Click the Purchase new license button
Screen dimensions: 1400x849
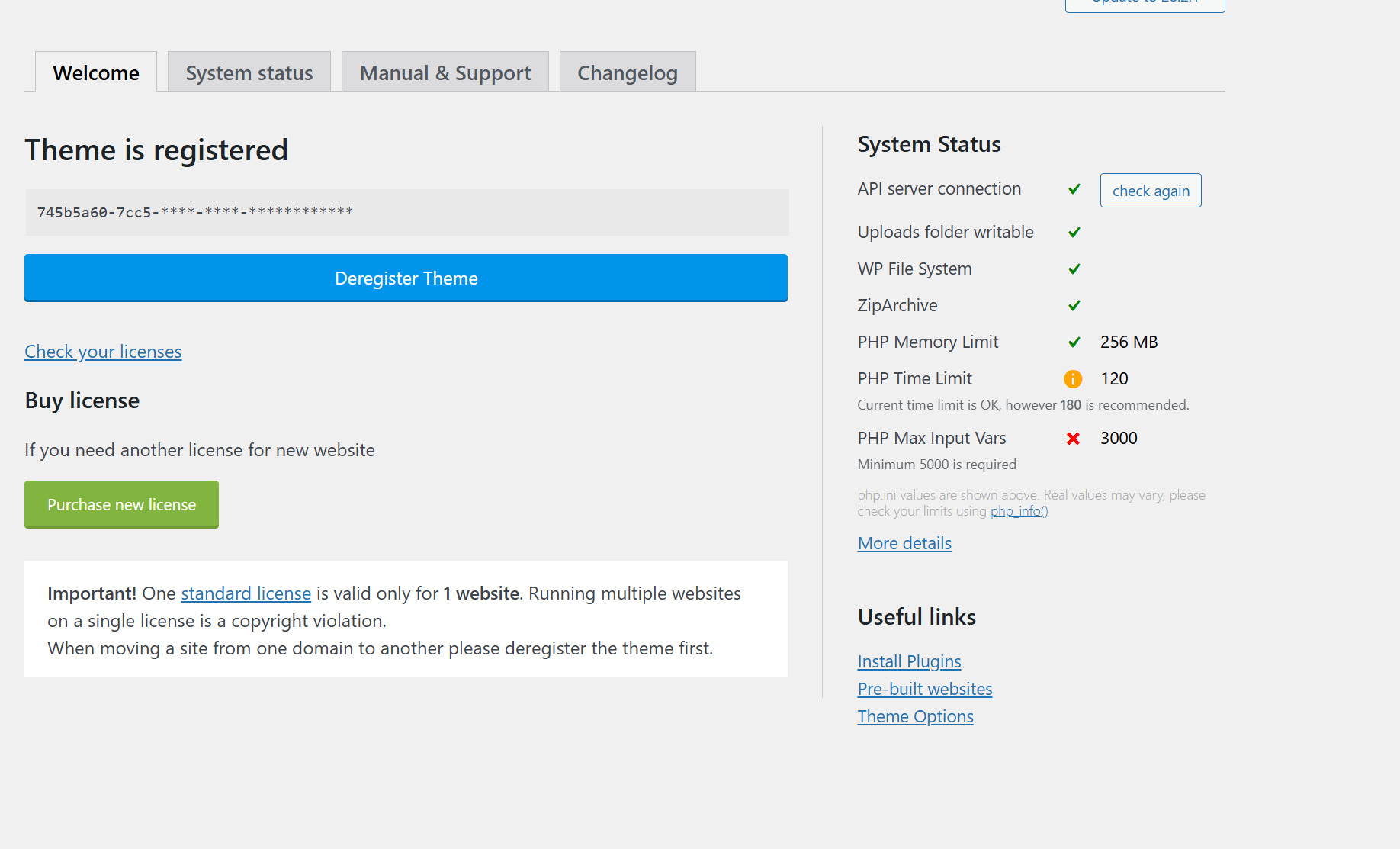click(122, 505)
